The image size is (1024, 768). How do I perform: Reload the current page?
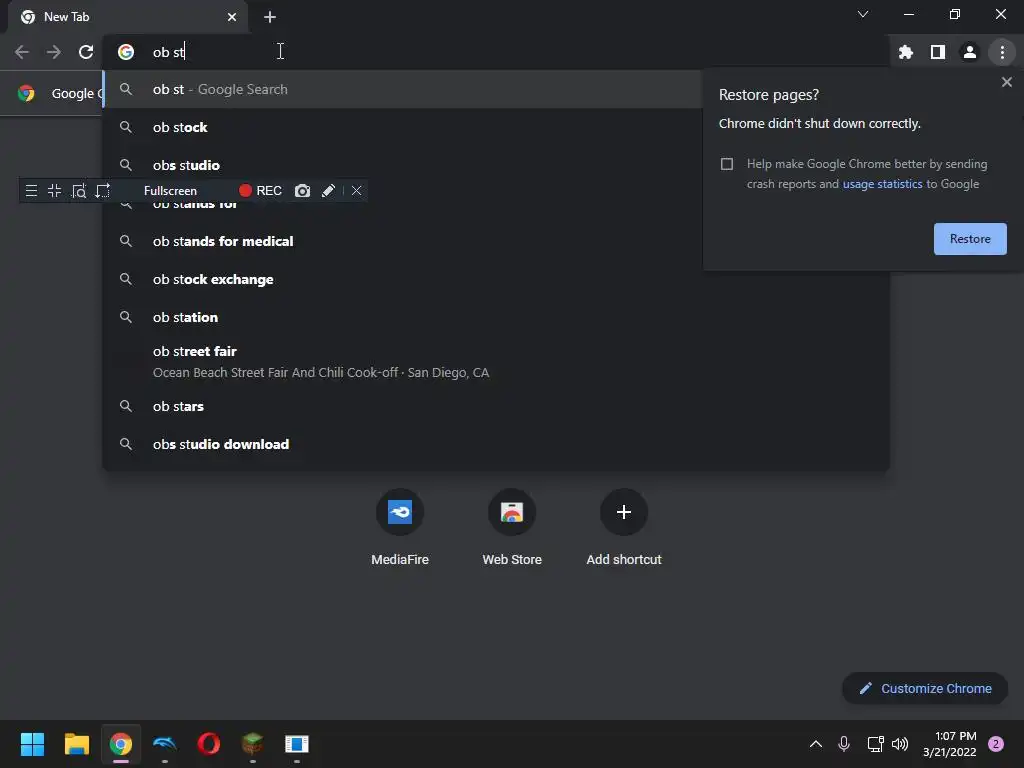(x=86, y=52)
